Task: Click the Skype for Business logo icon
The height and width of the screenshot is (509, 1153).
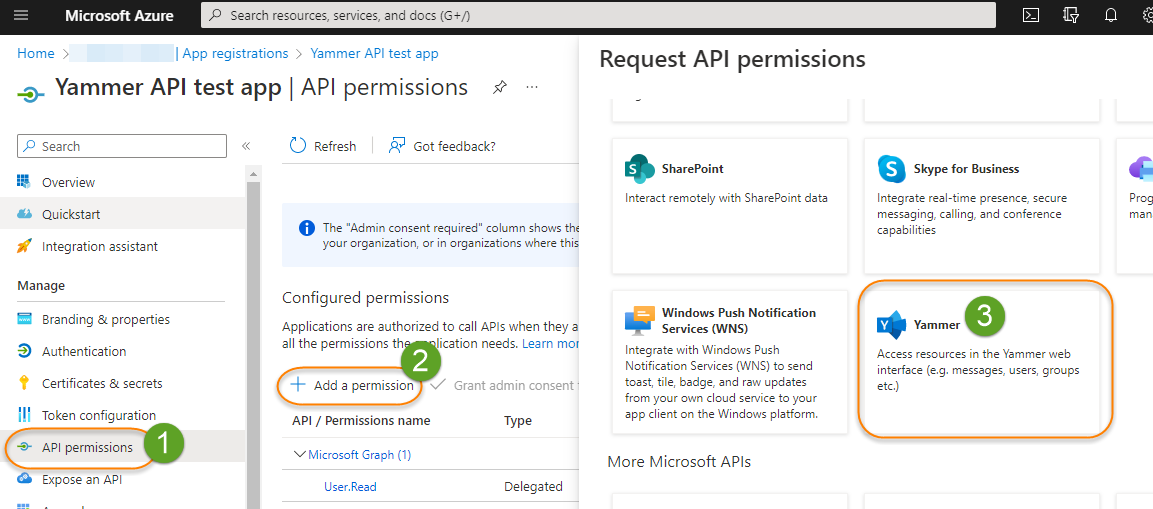Action: pyautogui.click(x=891, y=169)
